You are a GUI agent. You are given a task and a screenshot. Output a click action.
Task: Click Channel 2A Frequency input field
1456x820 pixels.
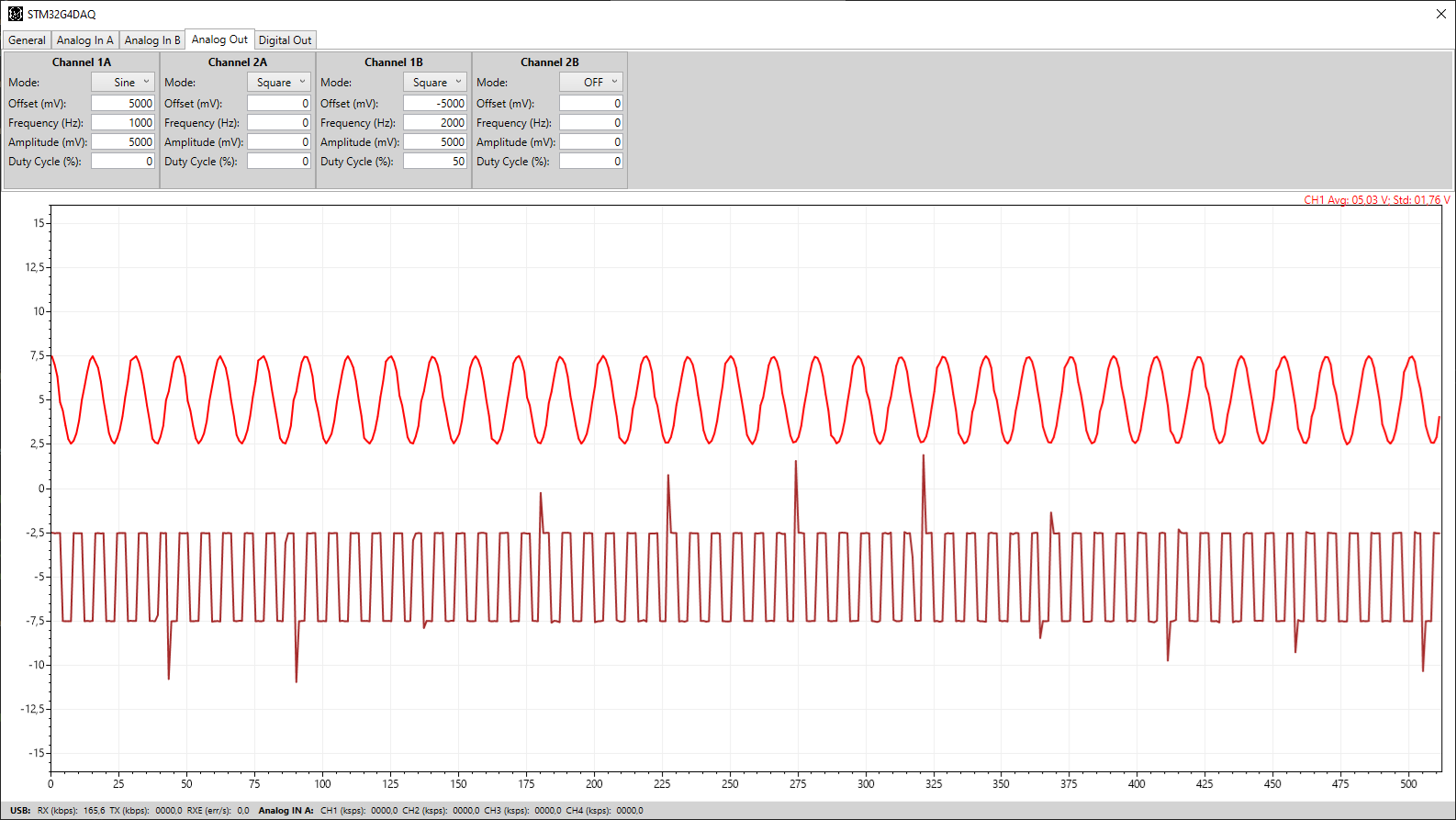pyautogui.click(x=279, y=123)
